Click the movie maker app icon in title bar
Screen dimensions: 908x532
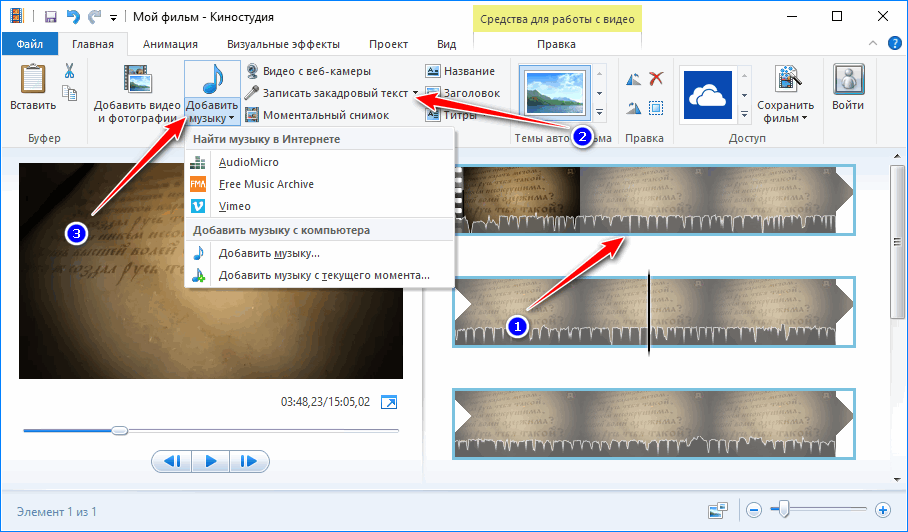coord(17,16)
